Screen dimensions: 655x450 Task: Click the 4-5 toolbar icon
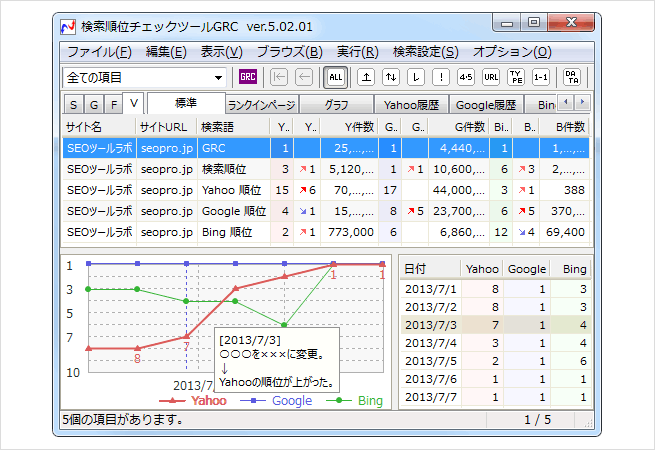[466, 77]
